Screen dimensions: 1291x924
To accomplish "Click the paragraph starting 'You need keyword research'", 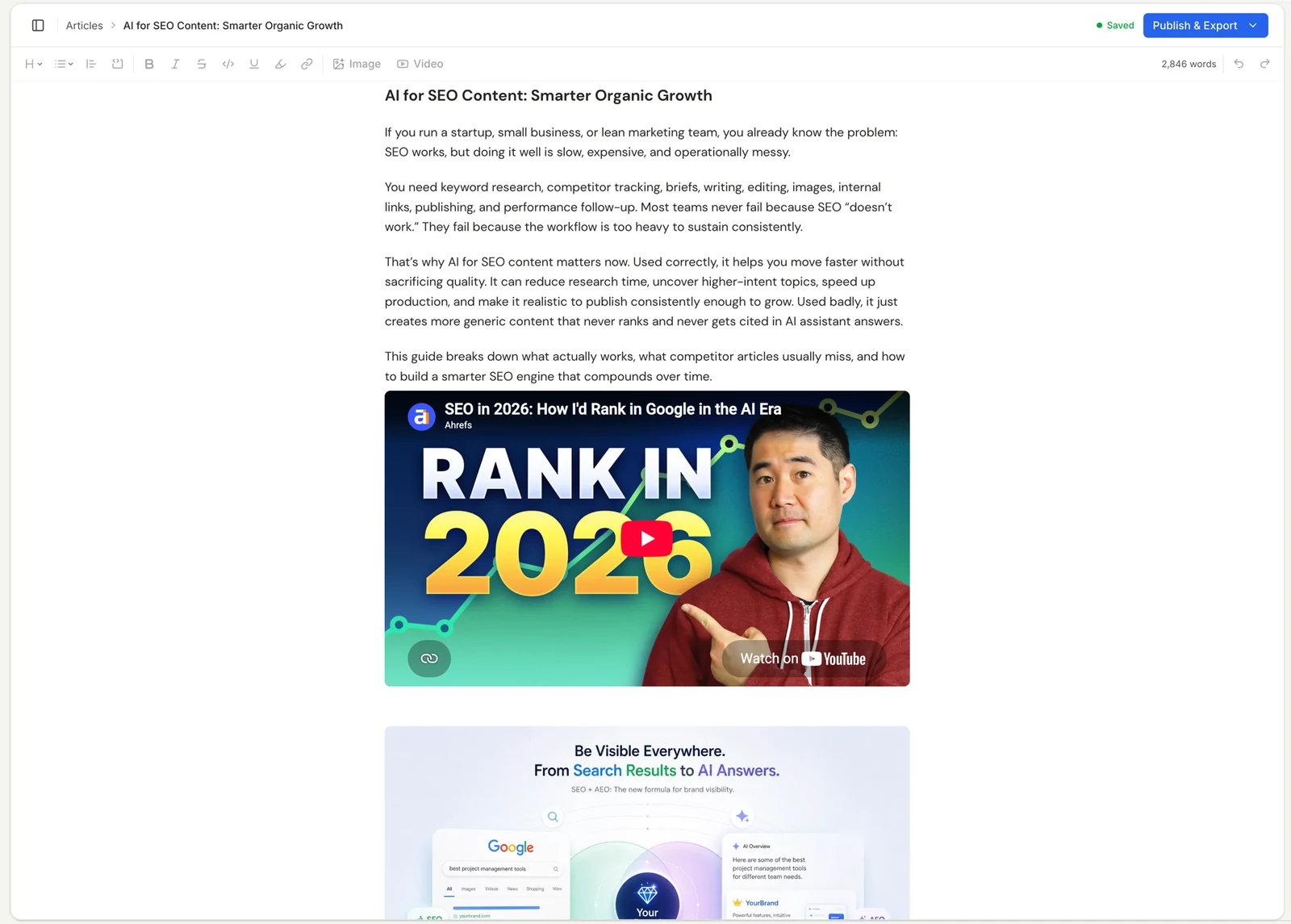I will click(x=638, y=207).
